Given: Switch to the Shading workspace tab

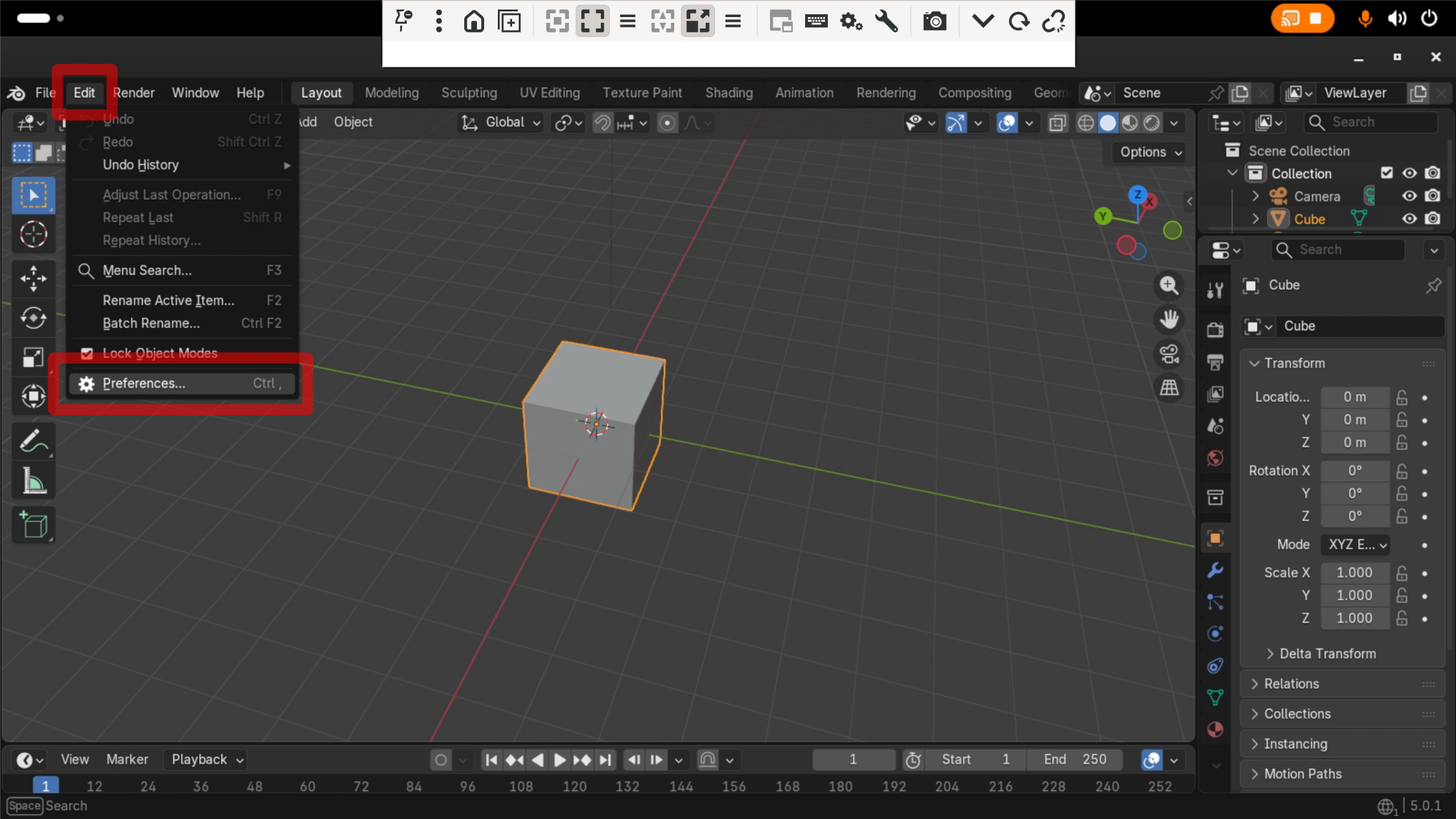Looking at the screenshot, I should tap(728, 93).
